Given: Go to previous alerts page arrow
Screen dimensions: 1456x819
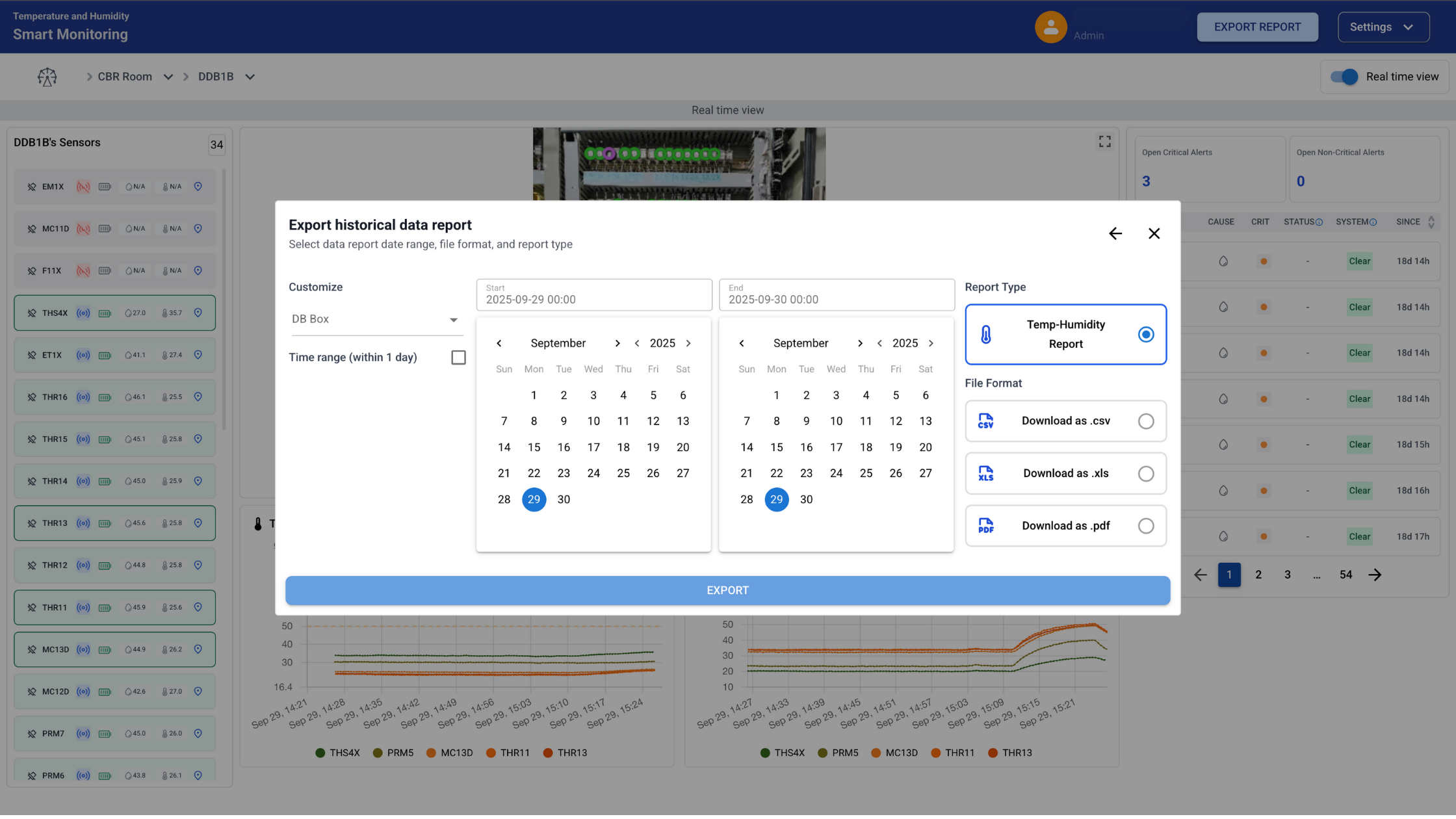Looking at the screenshot, I should 1200,575.
